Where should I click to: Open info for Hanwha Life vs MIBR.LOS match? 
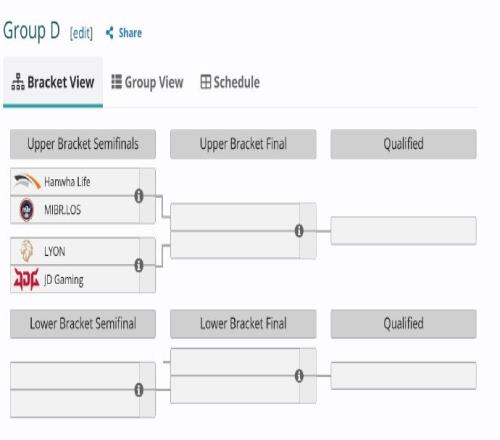pyautogui.click(x=139, y=196)
